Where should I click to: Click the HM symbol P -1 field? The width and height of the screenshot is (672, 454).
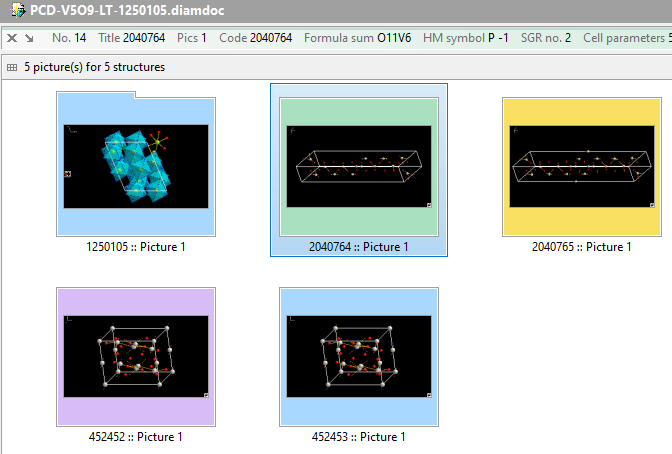pyautogui.click(x=466, y=38)
